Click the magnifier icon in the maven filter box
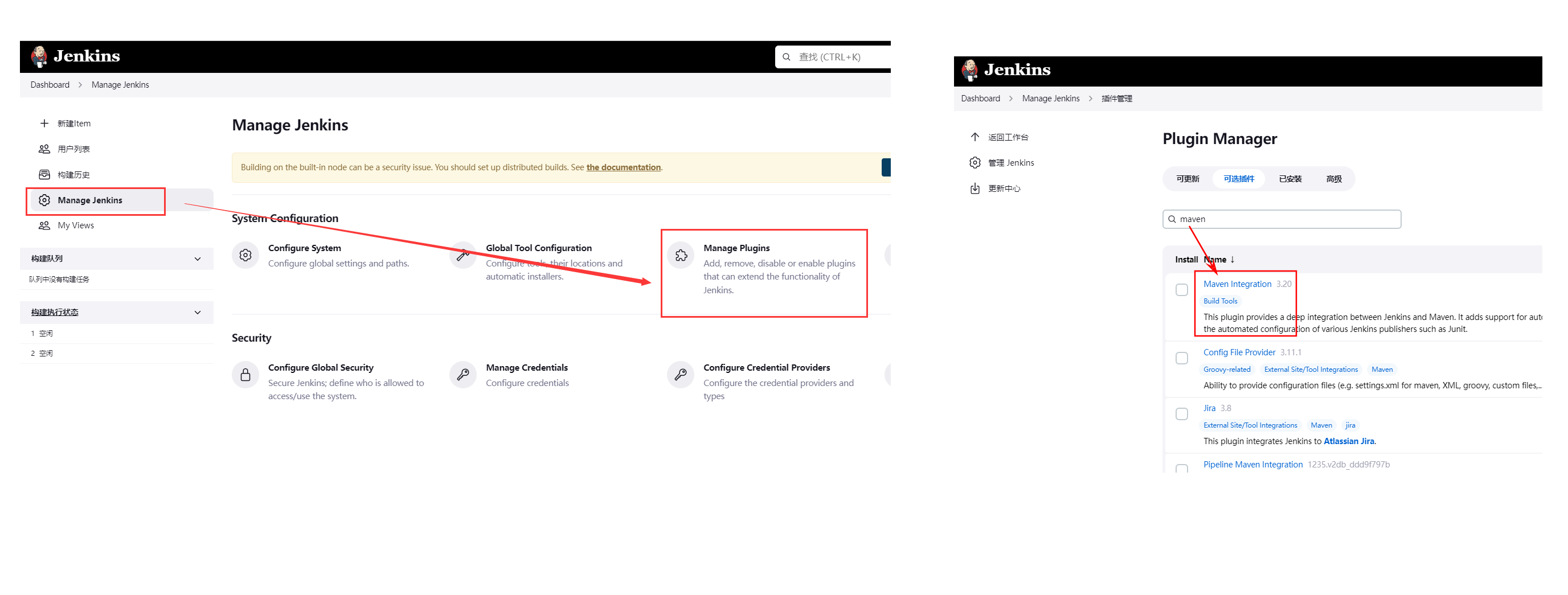Screen dimensions: 1568x595 1172,220
